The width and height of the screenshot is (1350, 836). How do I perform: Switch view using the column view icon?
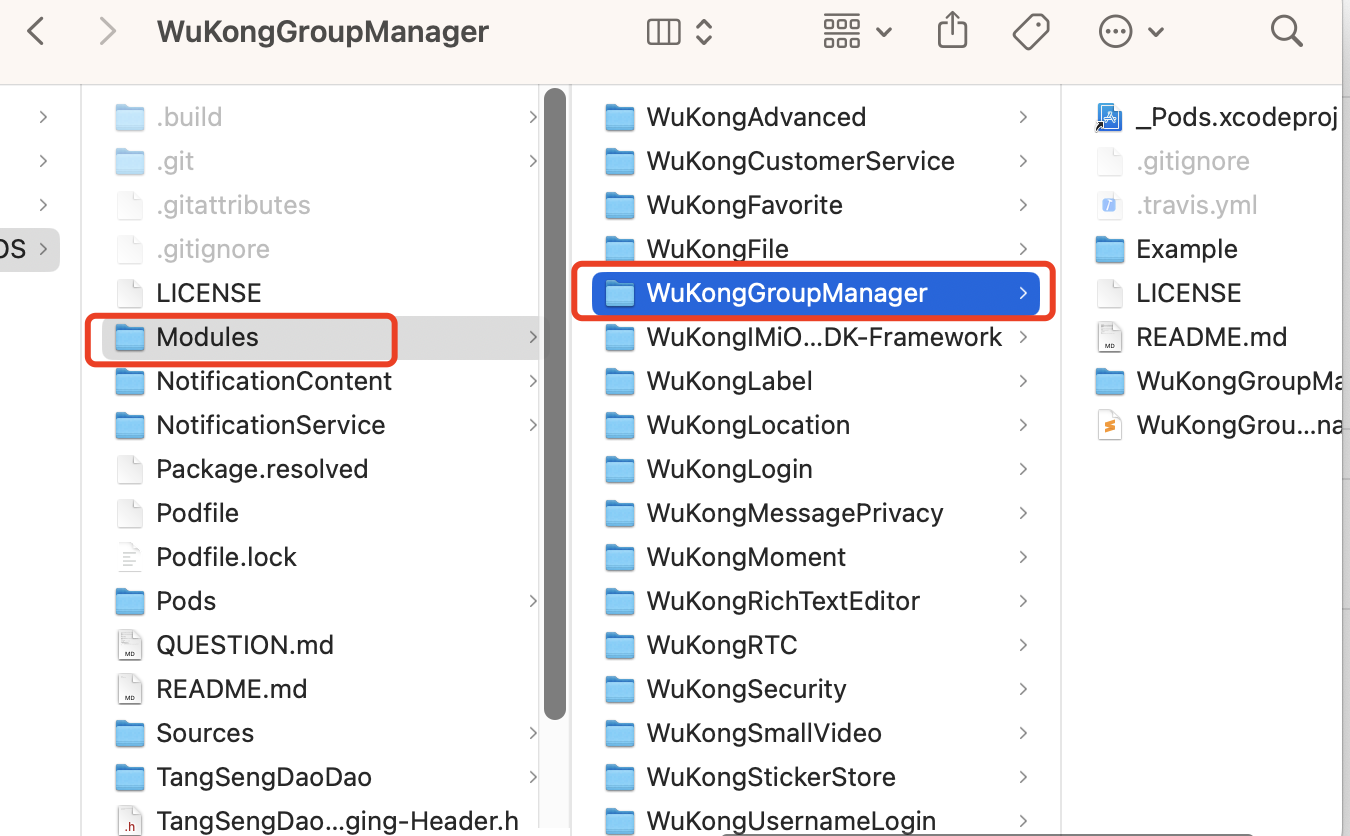click(664, 32)
